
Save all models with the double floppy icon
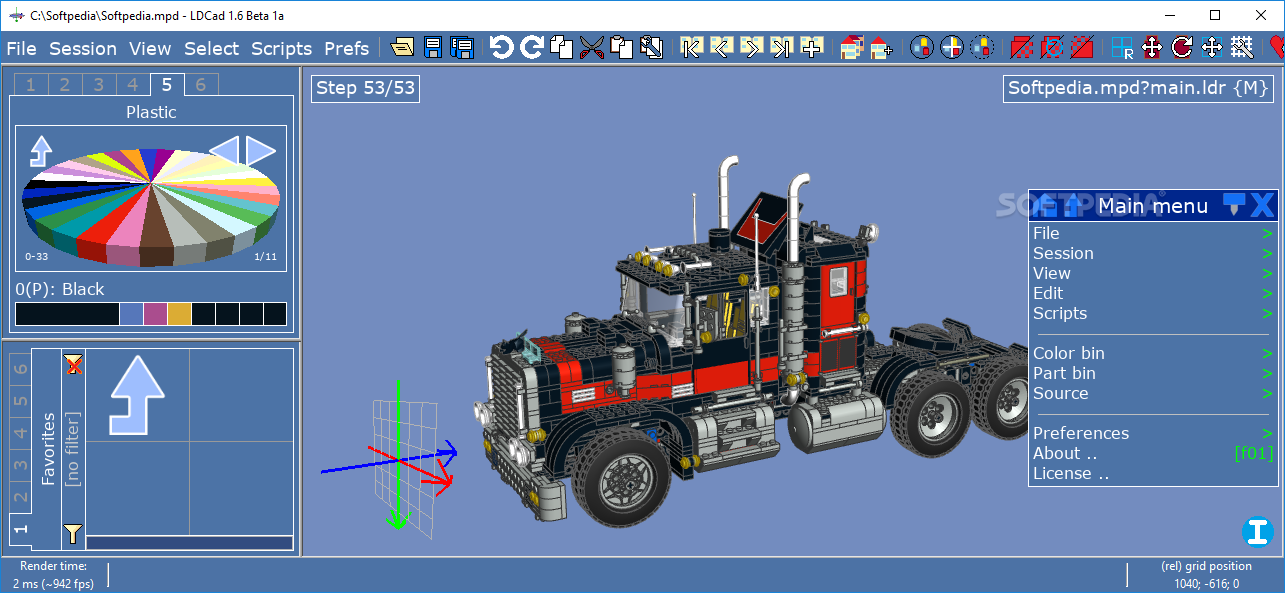461,47
